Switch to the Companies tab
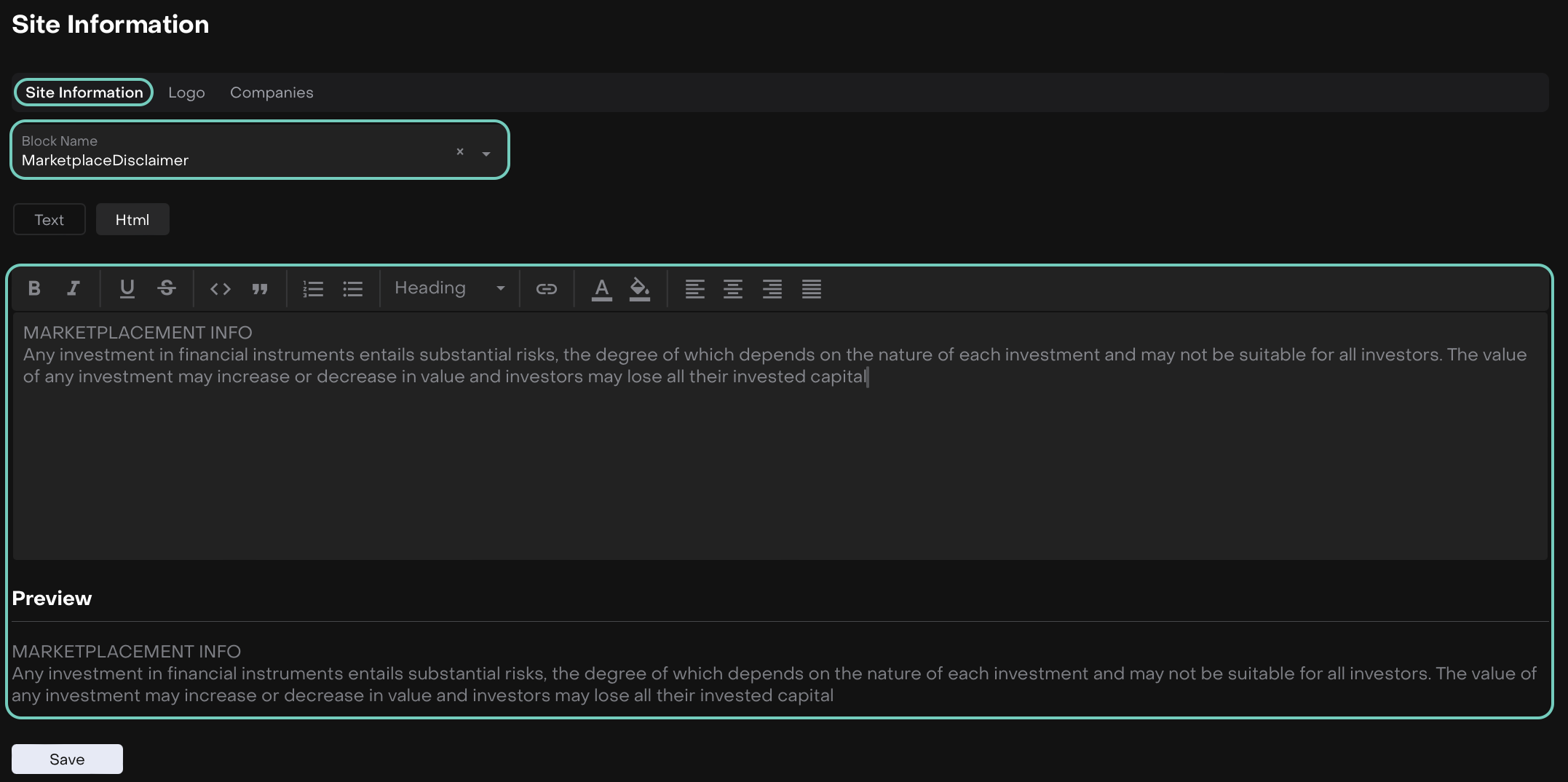Image resolution: width=1568 pixels, height=782 pixels. [x=272, y=92]
